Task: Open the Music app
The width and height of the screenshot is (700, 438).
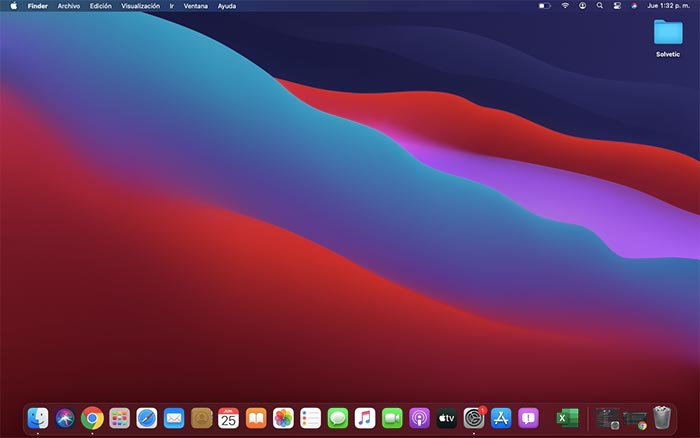Action: click(365, 418)
